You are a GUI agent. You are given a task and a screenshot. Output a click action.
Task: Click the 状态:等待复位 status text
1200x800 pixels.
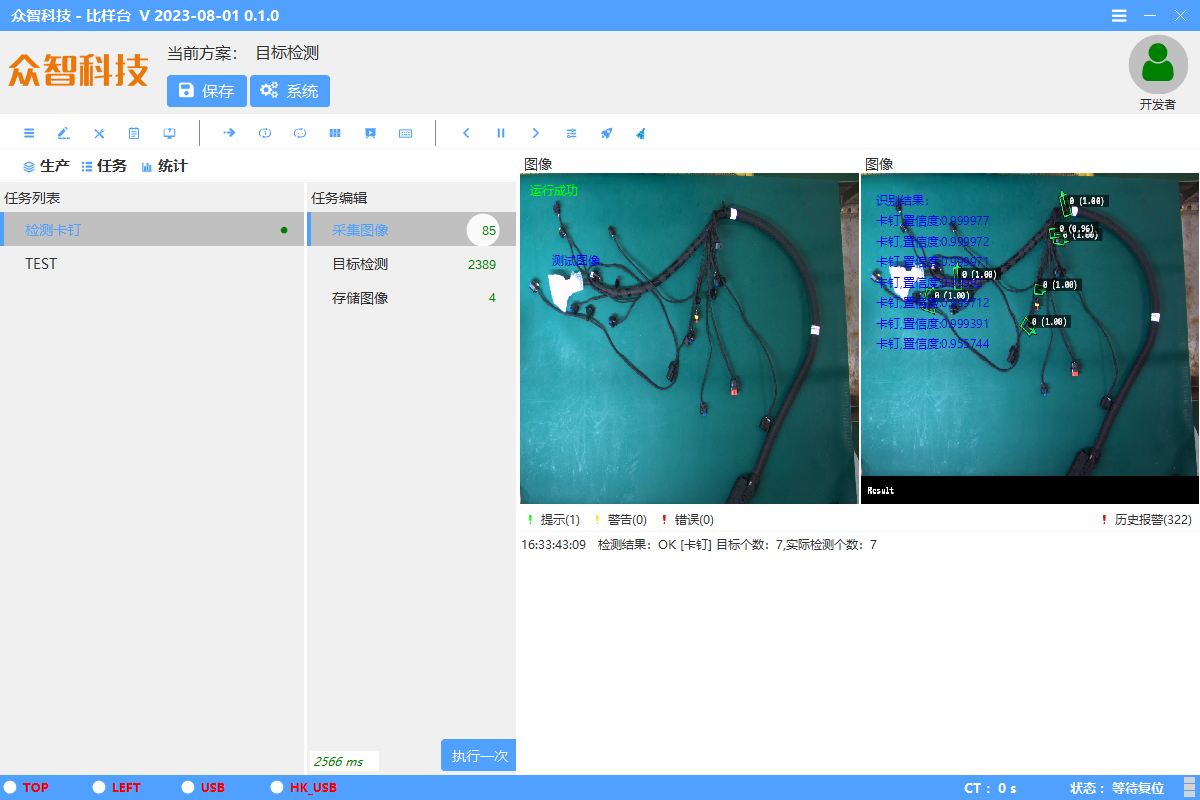(x=1117, y=788)
